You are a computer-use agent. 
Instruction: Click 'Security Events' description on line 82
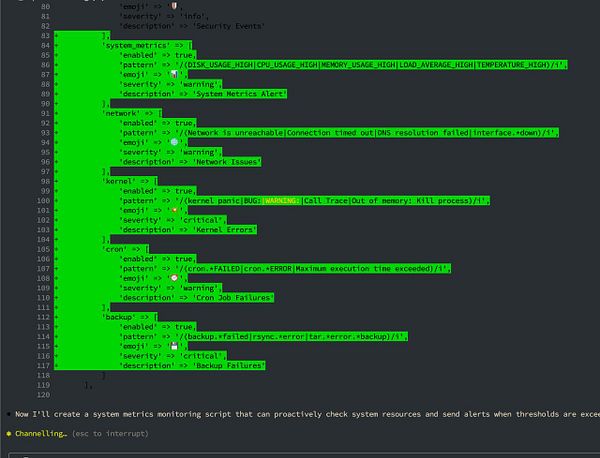(x=228, y=26)
